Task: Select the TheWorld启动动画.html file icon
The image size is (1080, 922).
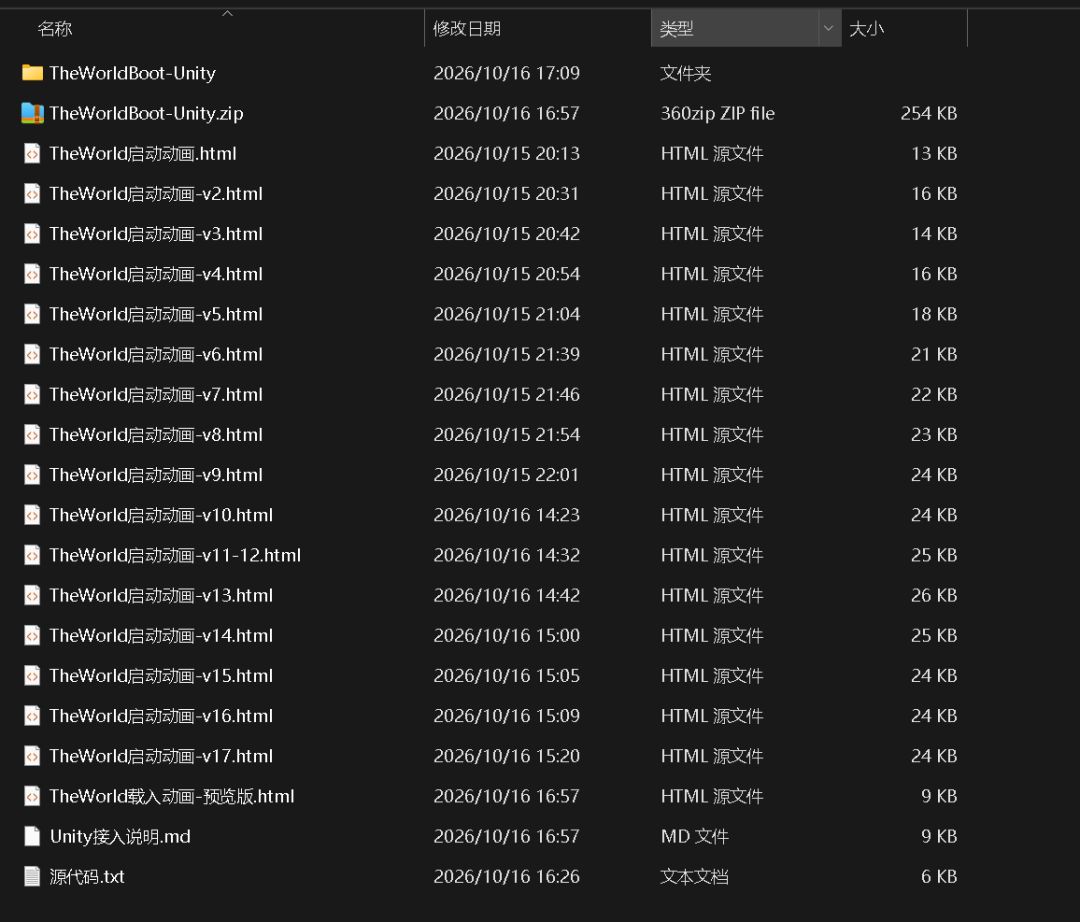Action: (x=32, y=154)
